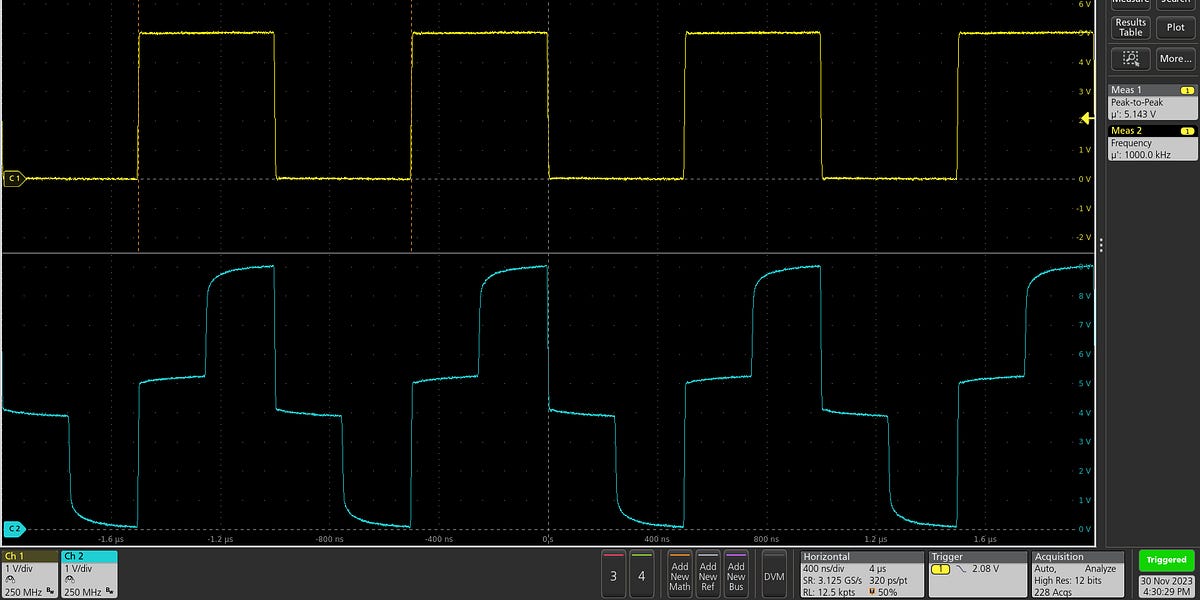Open the Results Table
This screenshot has height=600, width=1200.
click(1129, 27)
